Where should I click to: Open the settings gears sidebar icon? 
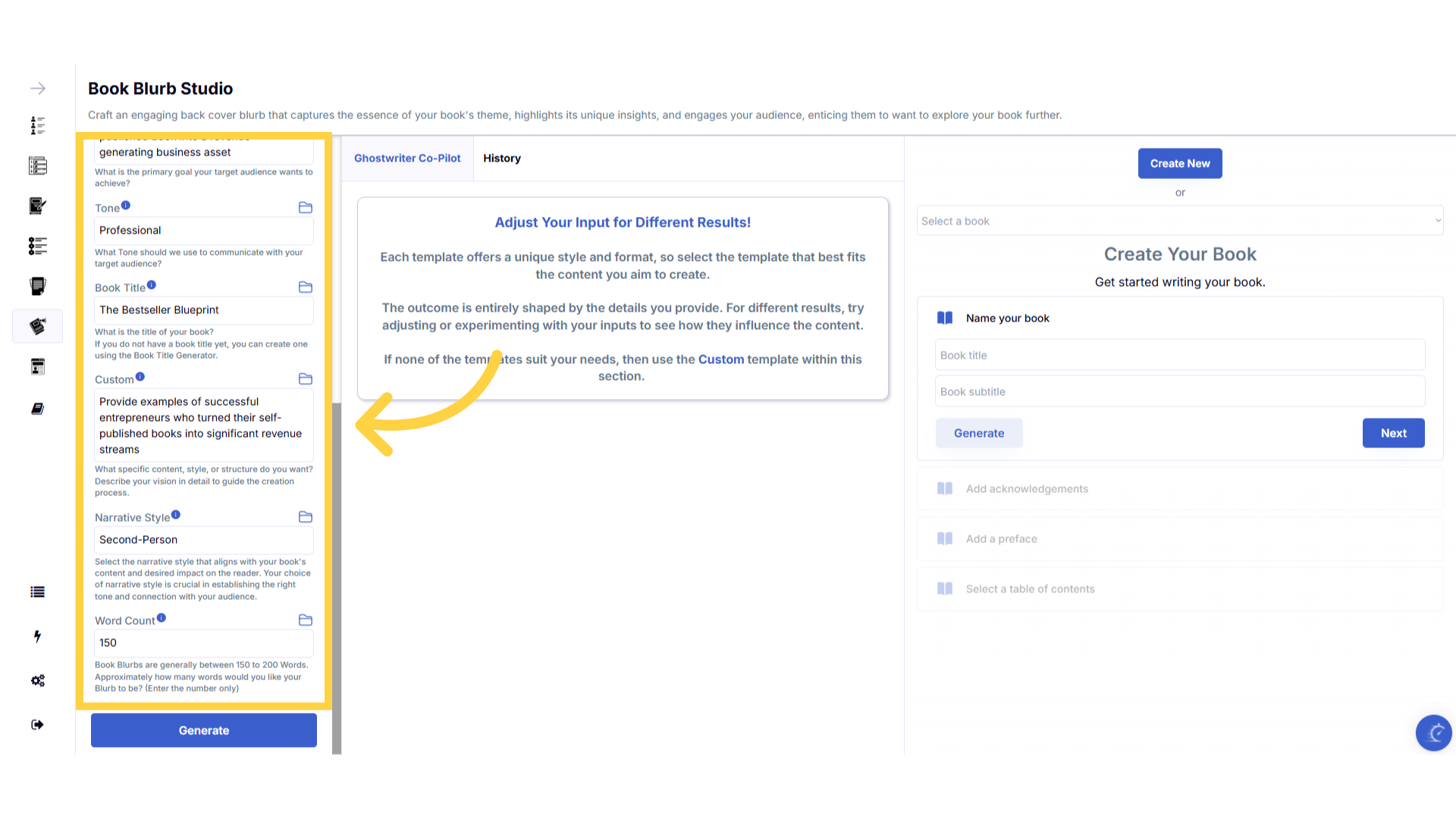[x=38, y=680]
